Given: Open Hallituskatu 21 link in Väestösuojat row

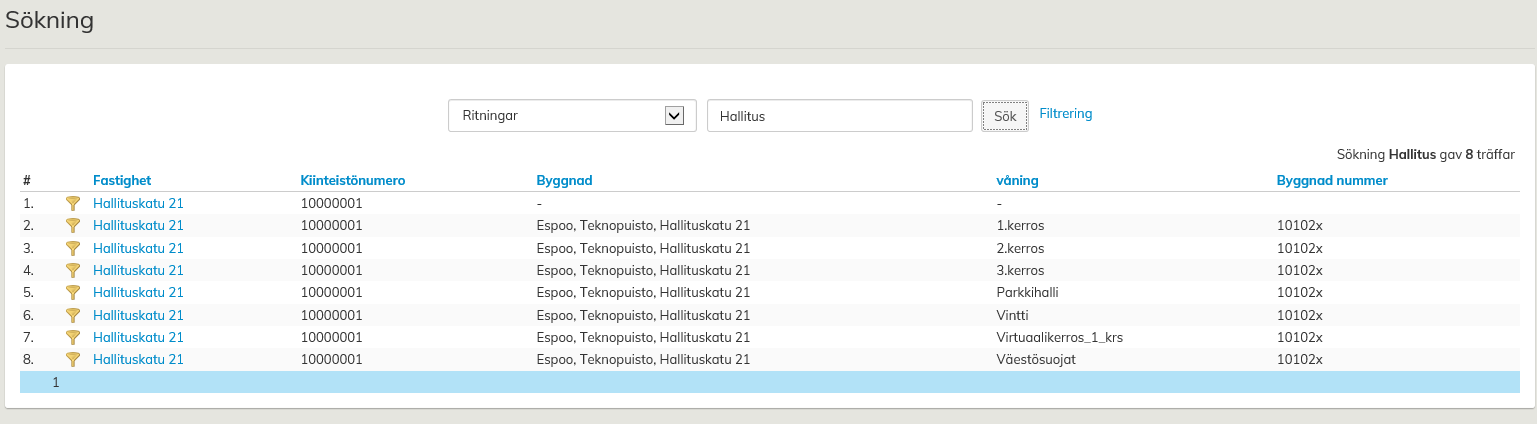Looking at the screenshot, I should [x=138, y=360].
